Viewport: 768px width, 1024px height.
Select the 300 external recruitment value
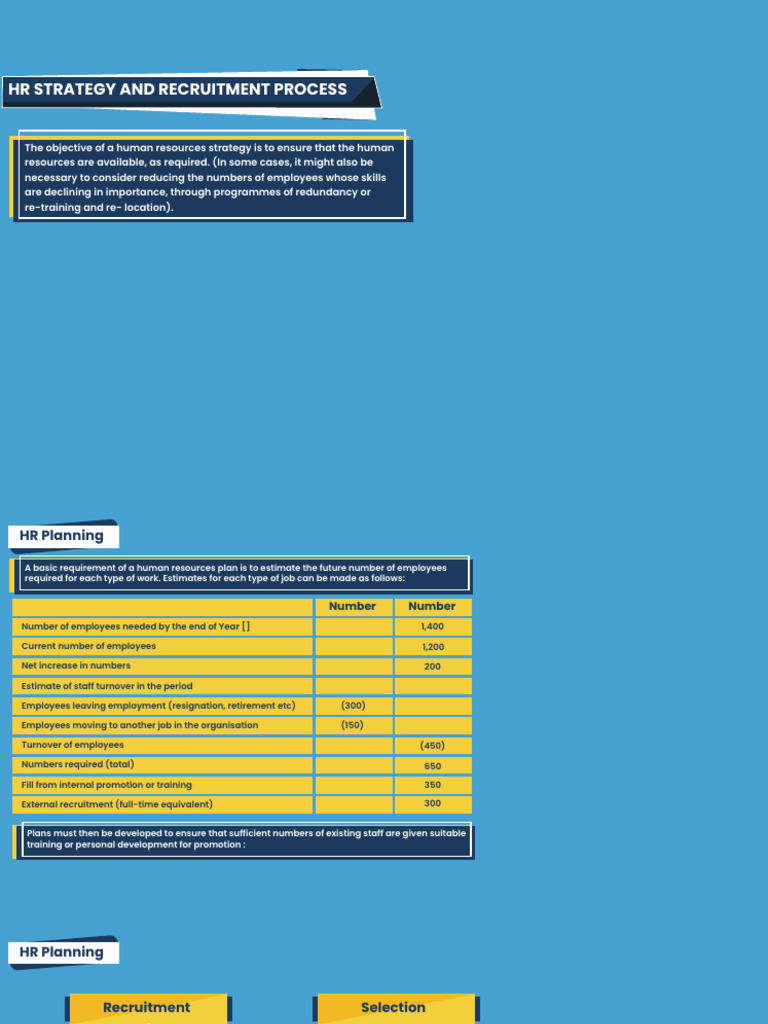(432, 803)
